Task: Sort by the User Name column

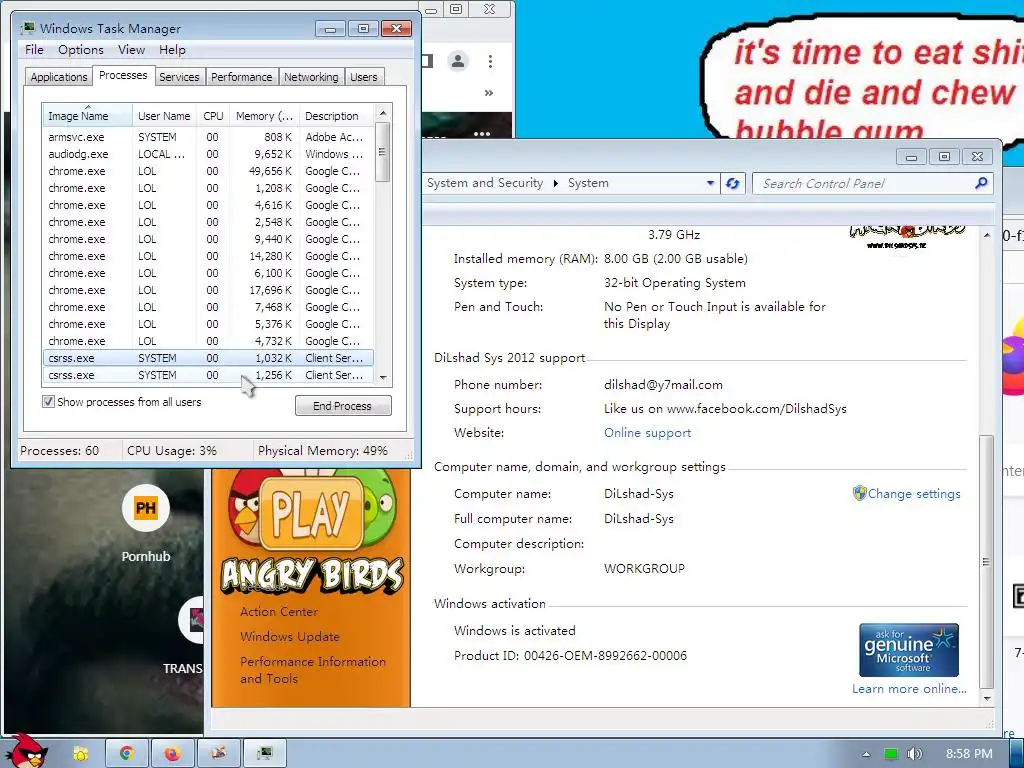Action: coord(164,116)
